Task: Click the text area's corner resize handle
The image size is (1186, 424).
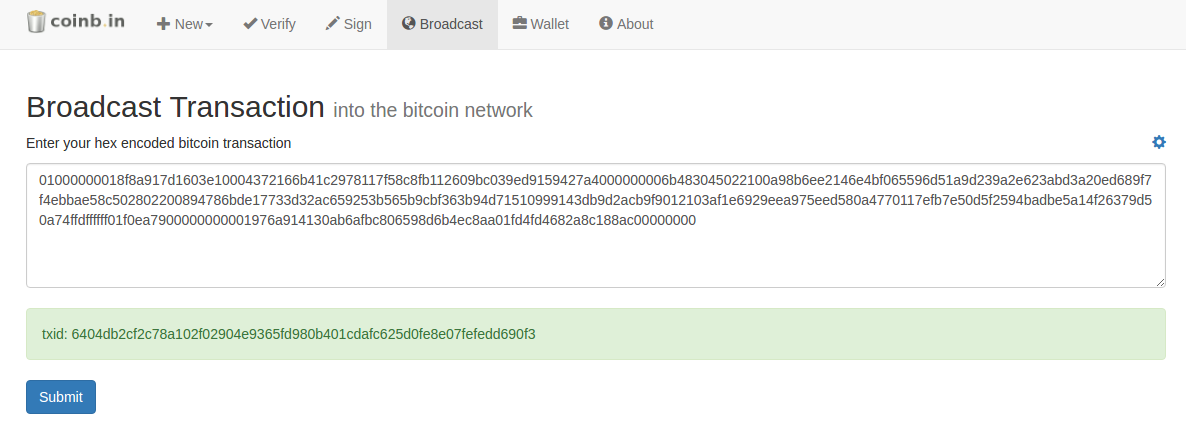Action: click(1160, 282)
